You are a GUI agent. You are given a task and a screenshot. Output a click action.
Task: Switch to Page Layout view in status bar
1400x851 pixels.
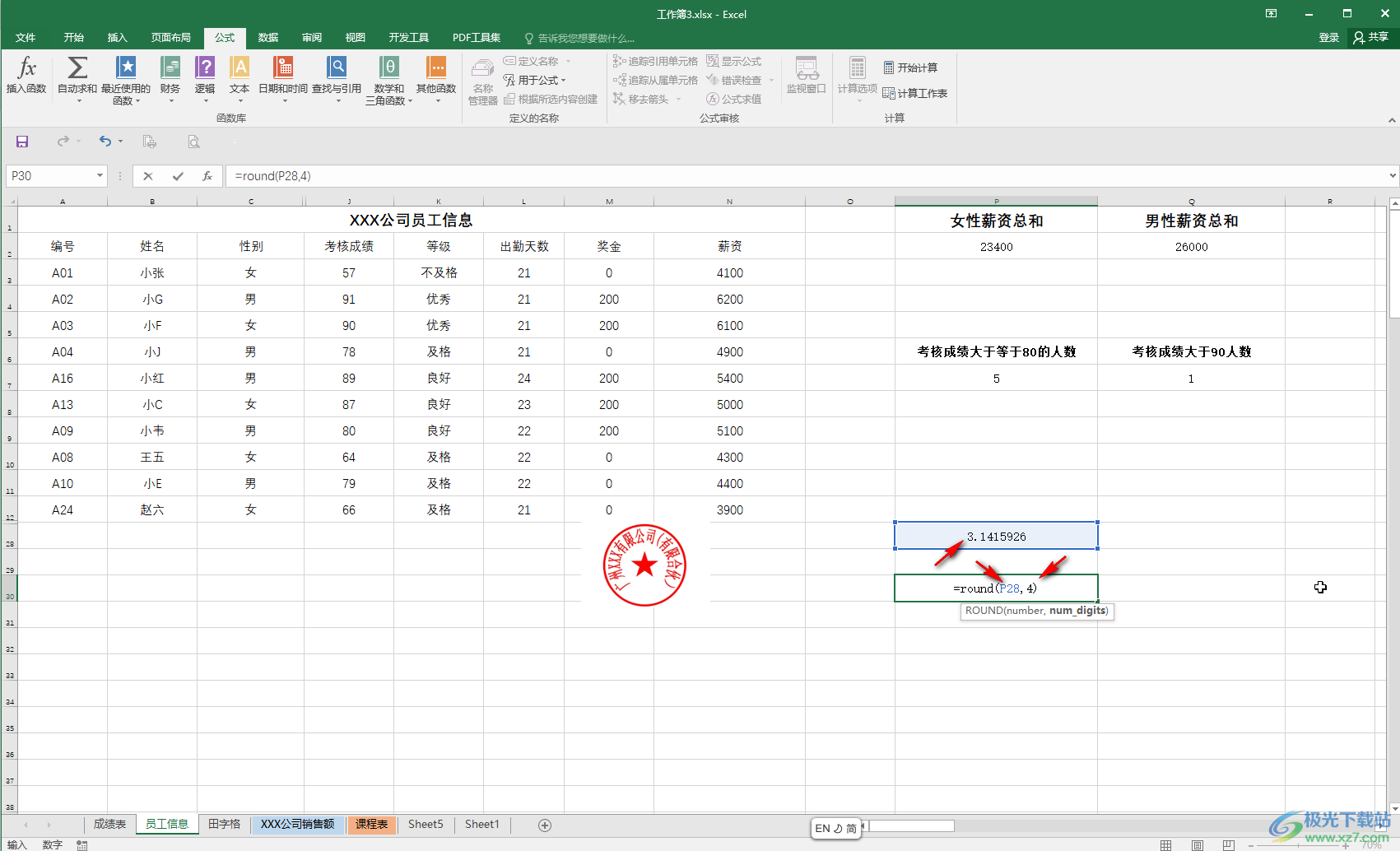(1197, 845)
